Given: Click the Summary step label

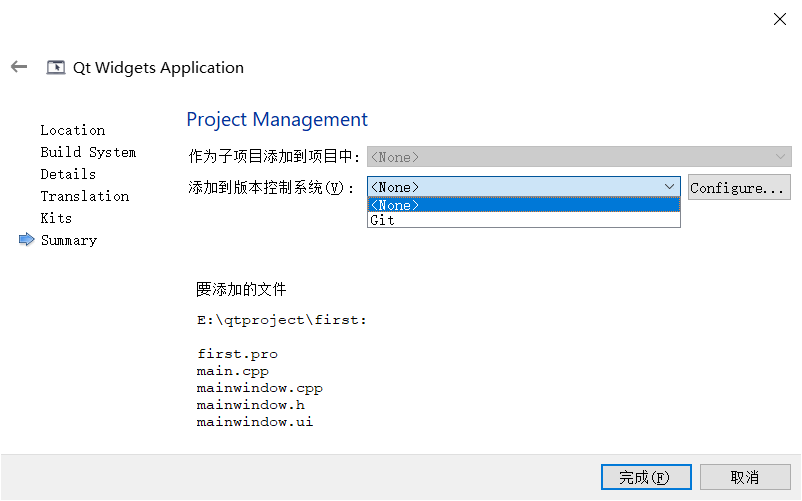Looking at the screenshot, I should [68, 240].
